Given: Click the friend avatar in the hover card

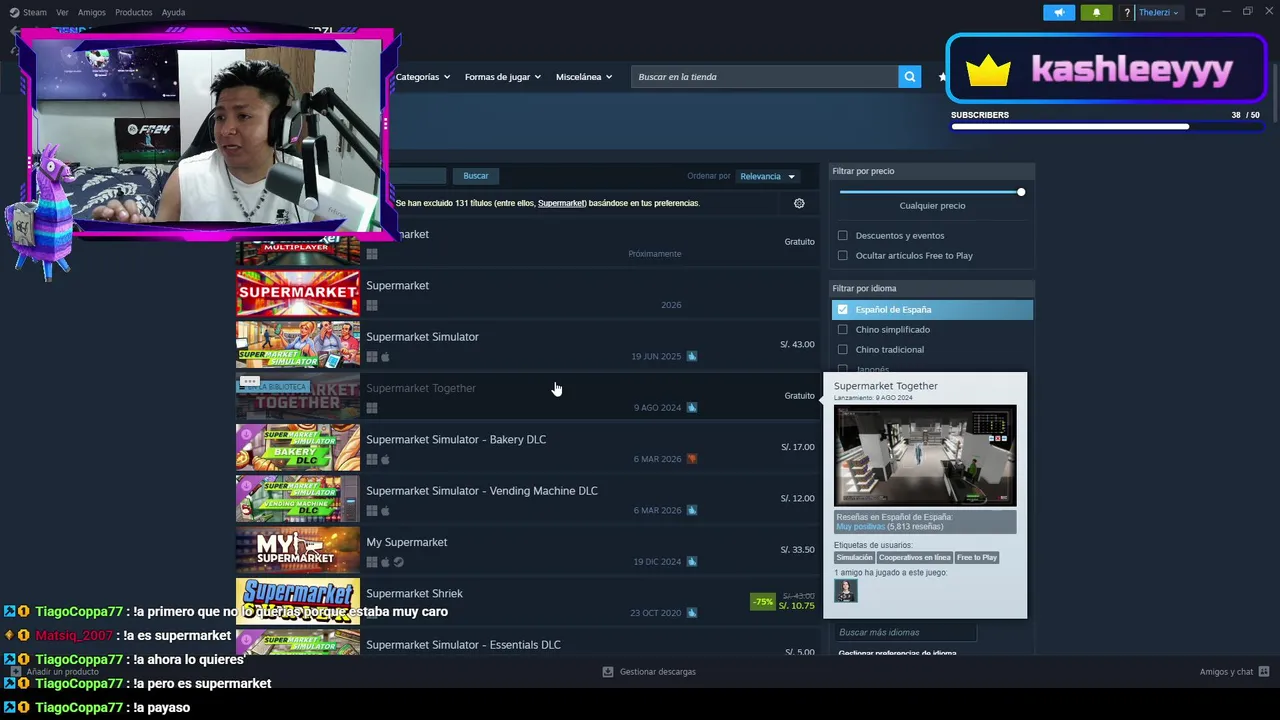Looking at the screenshot, I should point(846,591).
